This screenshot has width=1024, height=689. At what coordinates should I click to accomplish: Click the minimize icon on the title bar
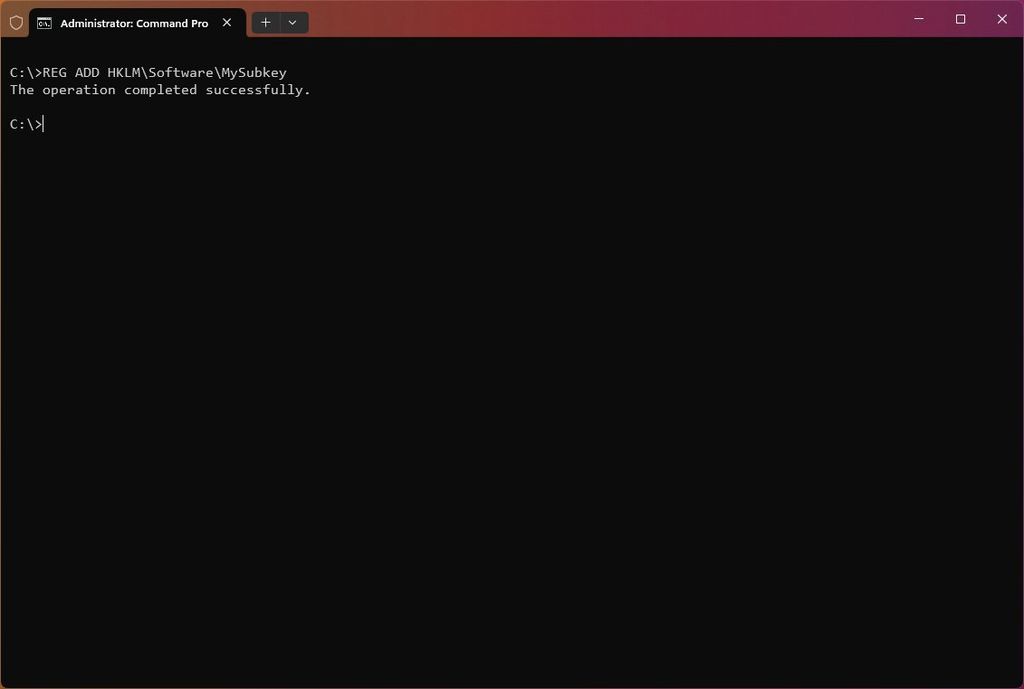pos(918,18)
